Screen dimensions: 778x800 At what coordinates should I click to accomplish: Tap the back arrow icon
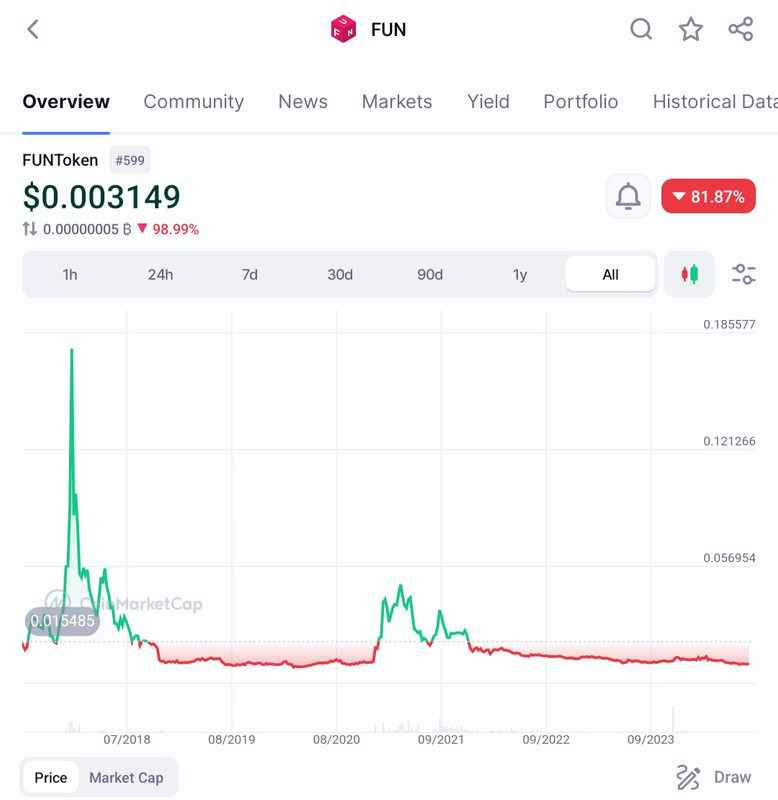33,29
